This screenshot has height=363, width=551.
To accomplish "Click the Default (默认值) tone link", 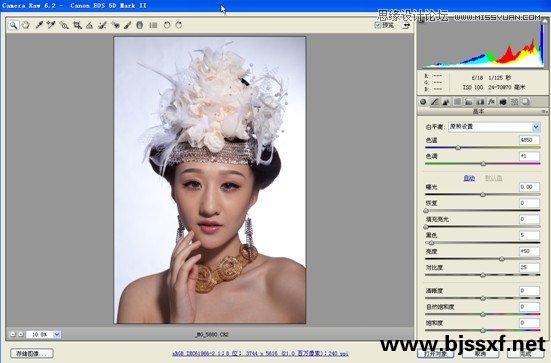I will click(493, 179).
